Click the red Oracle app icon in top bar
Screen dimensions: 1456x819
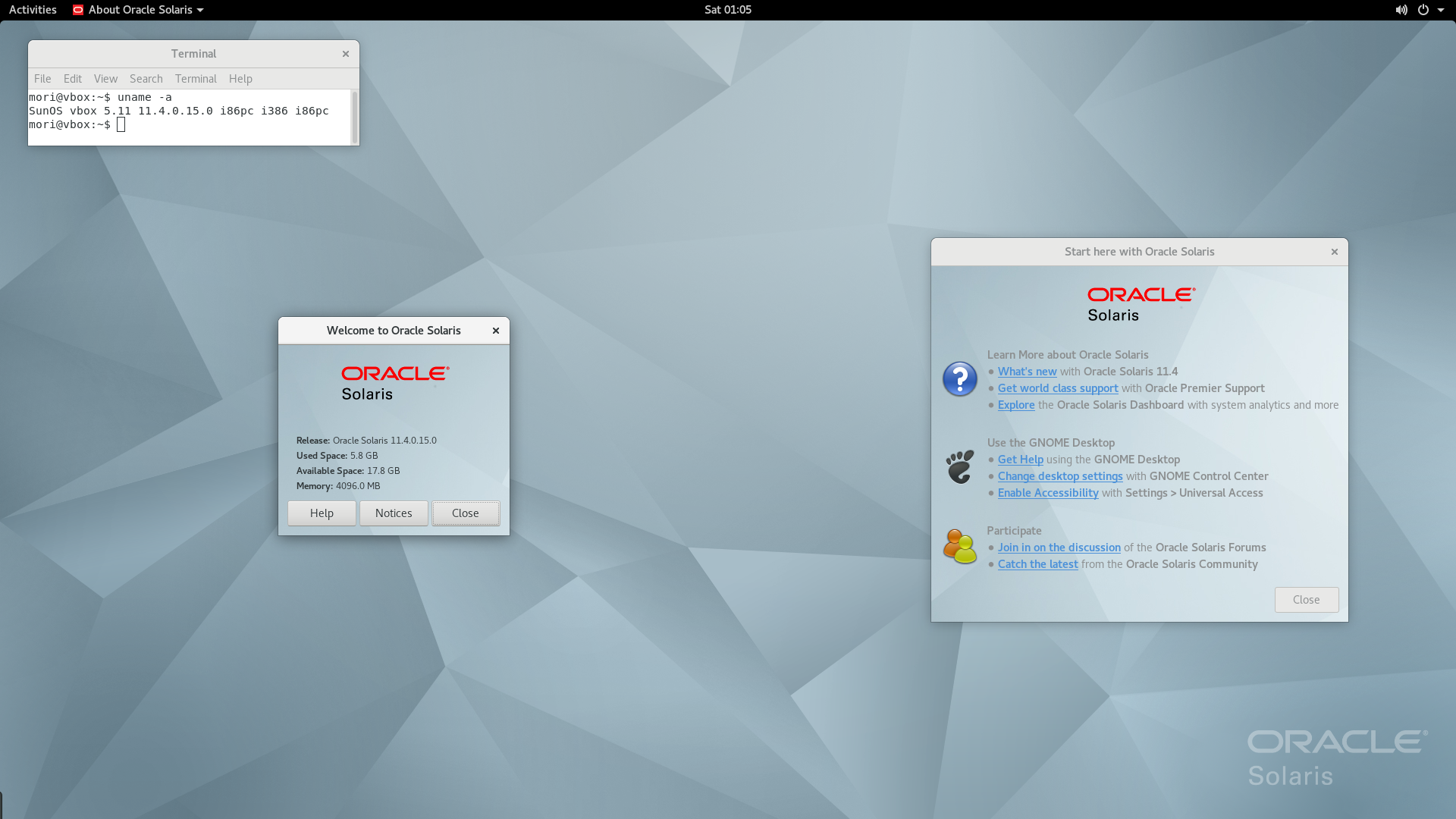(x=77, y=10)
